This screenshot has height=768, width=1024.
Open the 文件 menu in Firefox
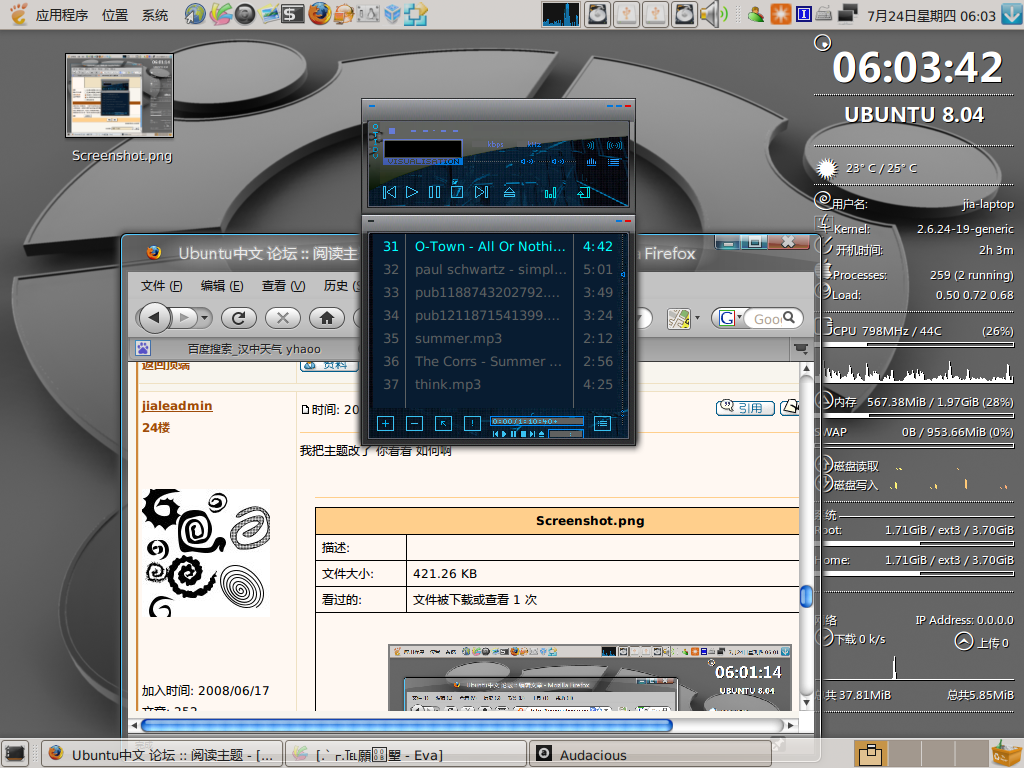(161, 285)
